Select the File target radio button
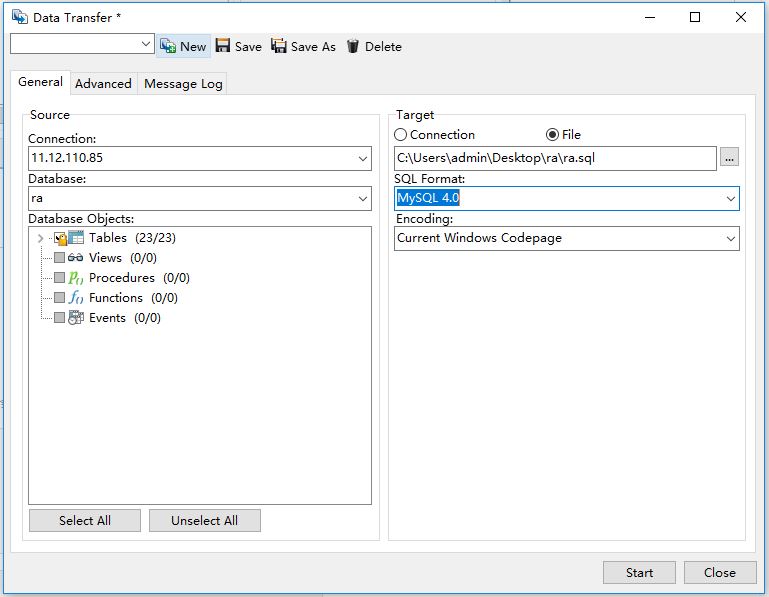 point(552,134)
